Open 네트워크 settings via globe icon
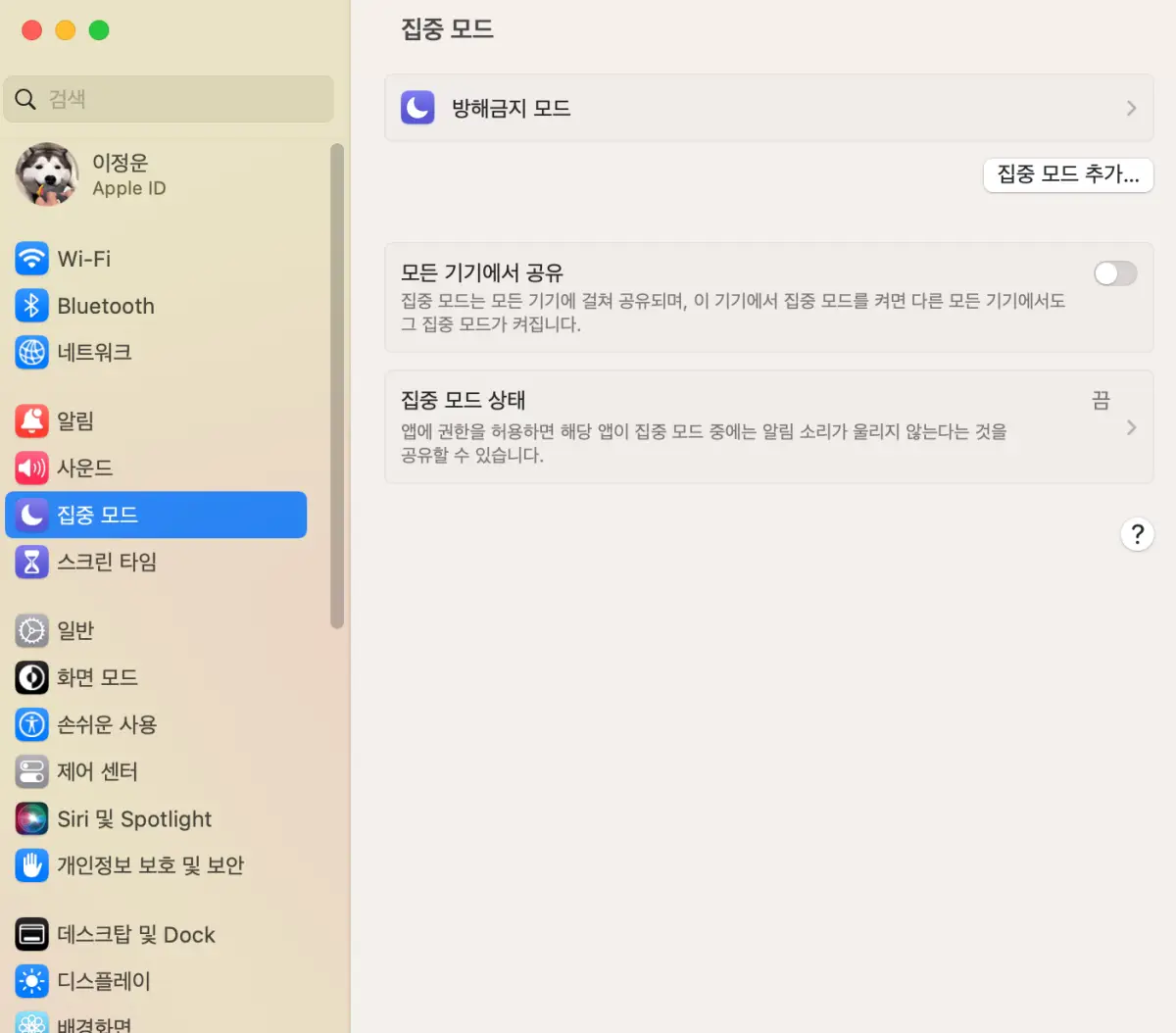 pyautogui.click(x=30, y=353)
